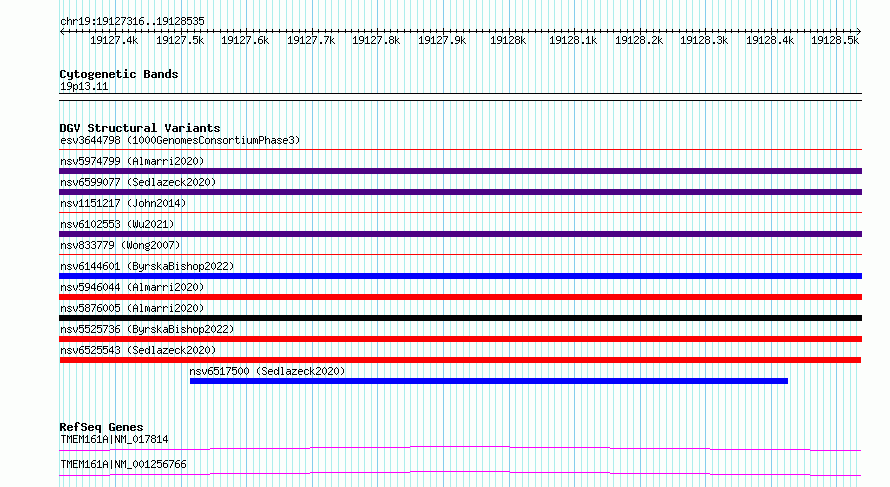Select the RefSeq Genes track title

(x=102, y=427)
